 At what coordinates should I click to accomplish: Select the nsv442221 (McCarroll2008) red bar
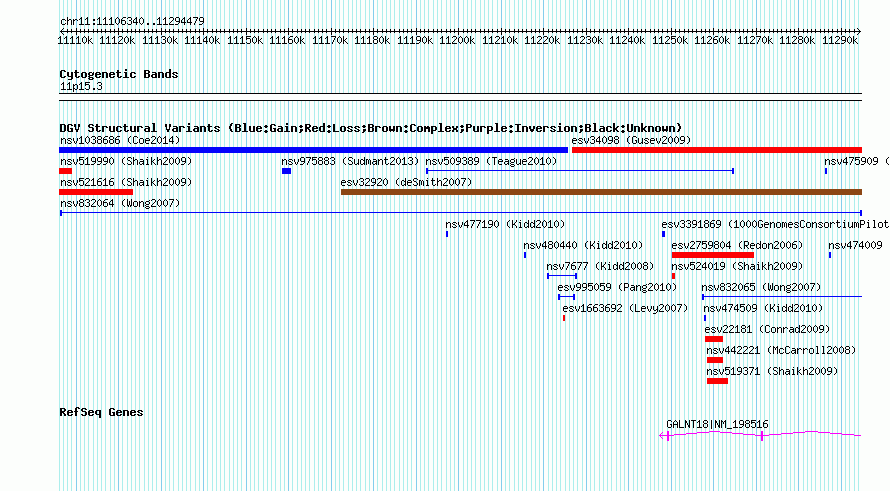715,360
